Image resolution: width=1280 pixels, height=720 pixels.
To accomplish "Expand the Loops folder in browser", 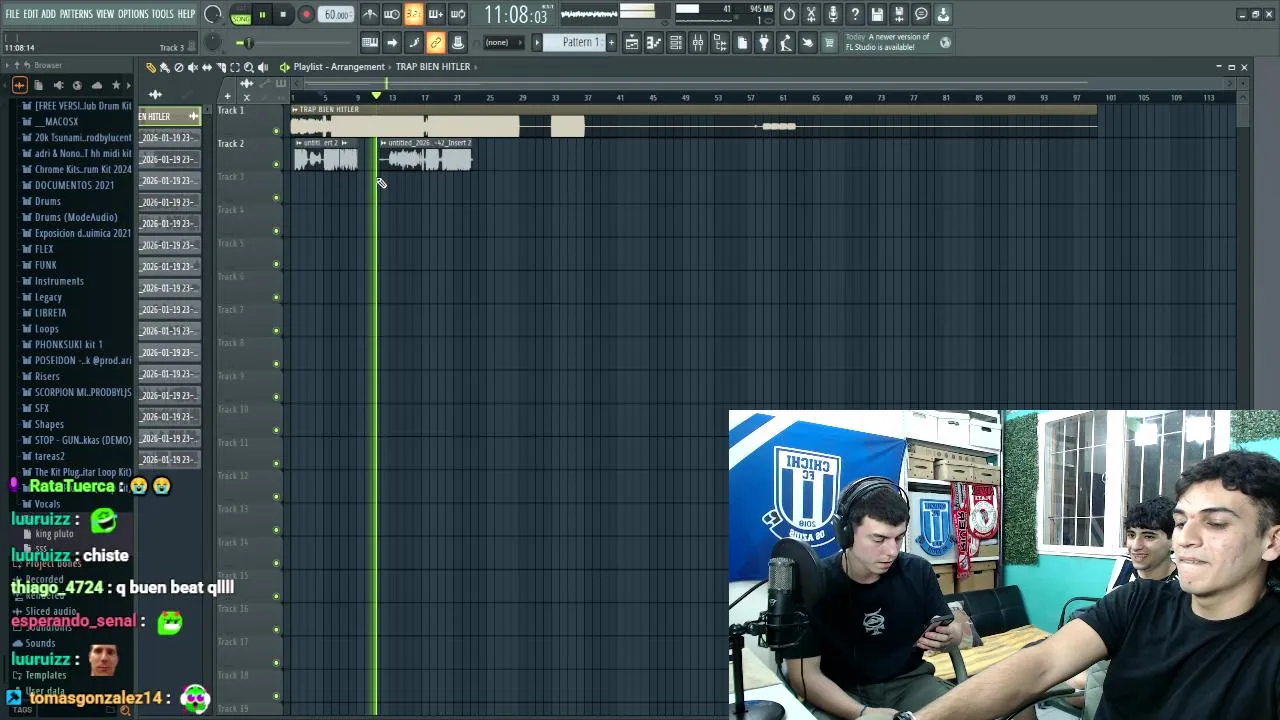I will click(46, 329).
